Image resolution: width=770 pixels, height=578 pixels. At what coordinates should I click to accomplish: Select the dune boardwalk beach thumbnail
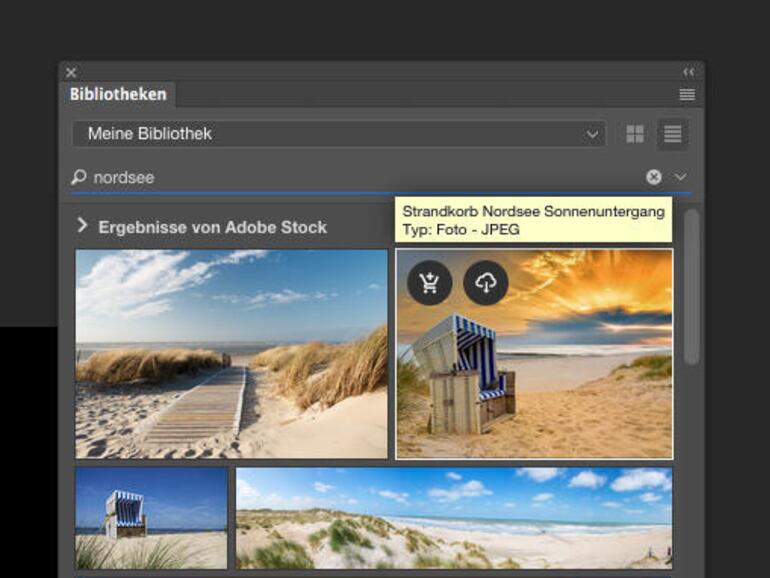(231, 354)
